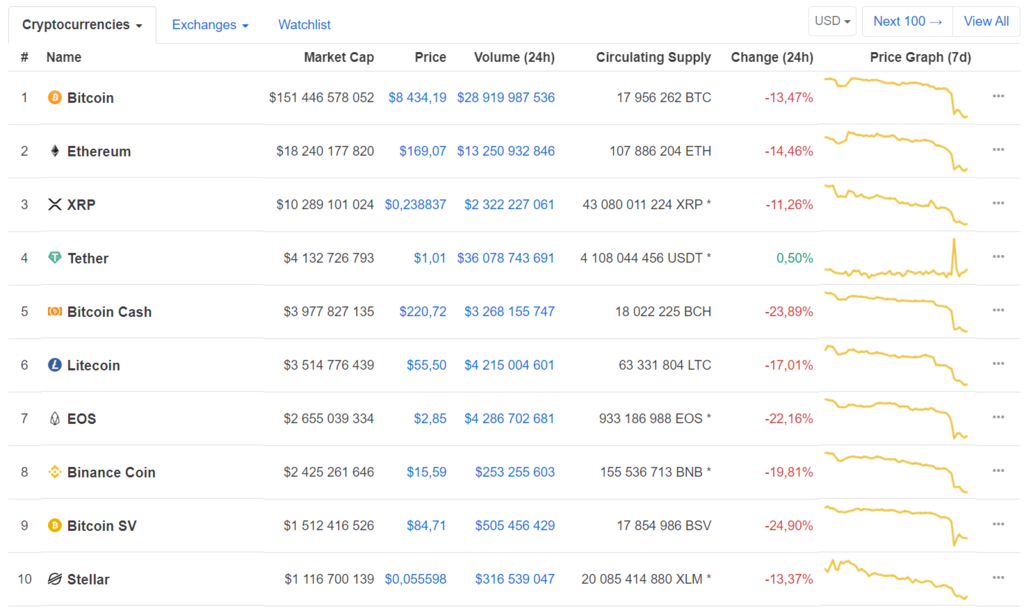Click the View All button
This screenshot has width=1024, height=608.
pos(985,21)
